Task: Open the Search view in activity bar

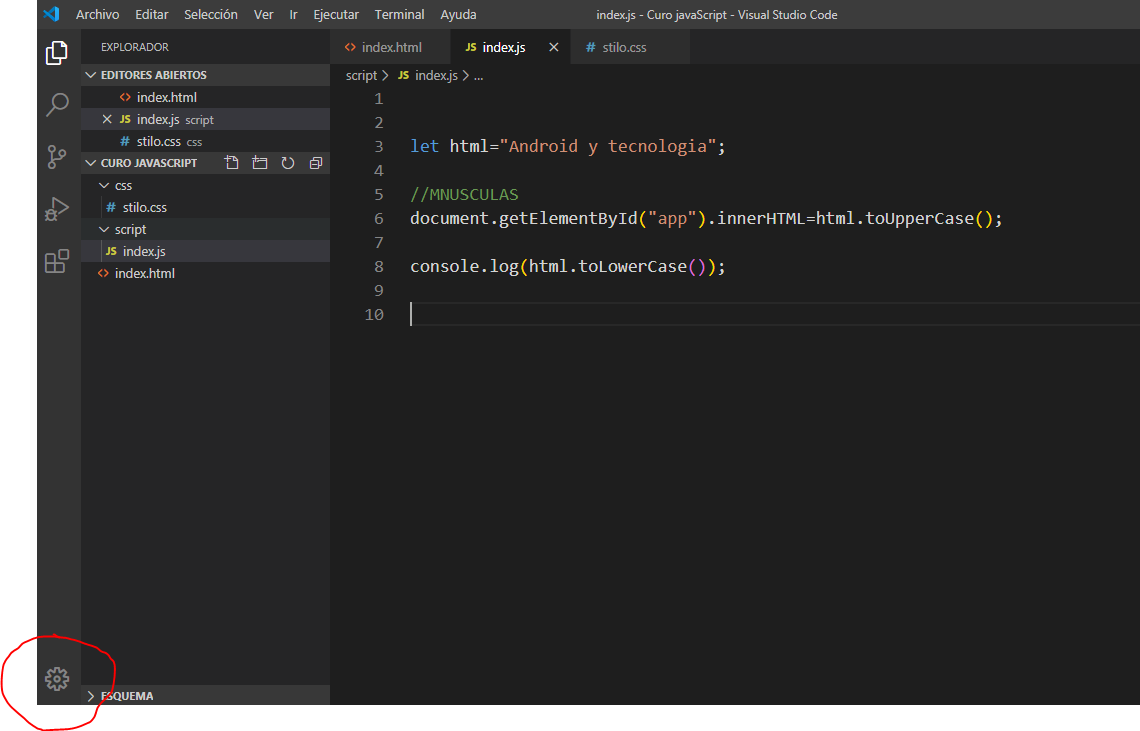Action: (57, 105)
